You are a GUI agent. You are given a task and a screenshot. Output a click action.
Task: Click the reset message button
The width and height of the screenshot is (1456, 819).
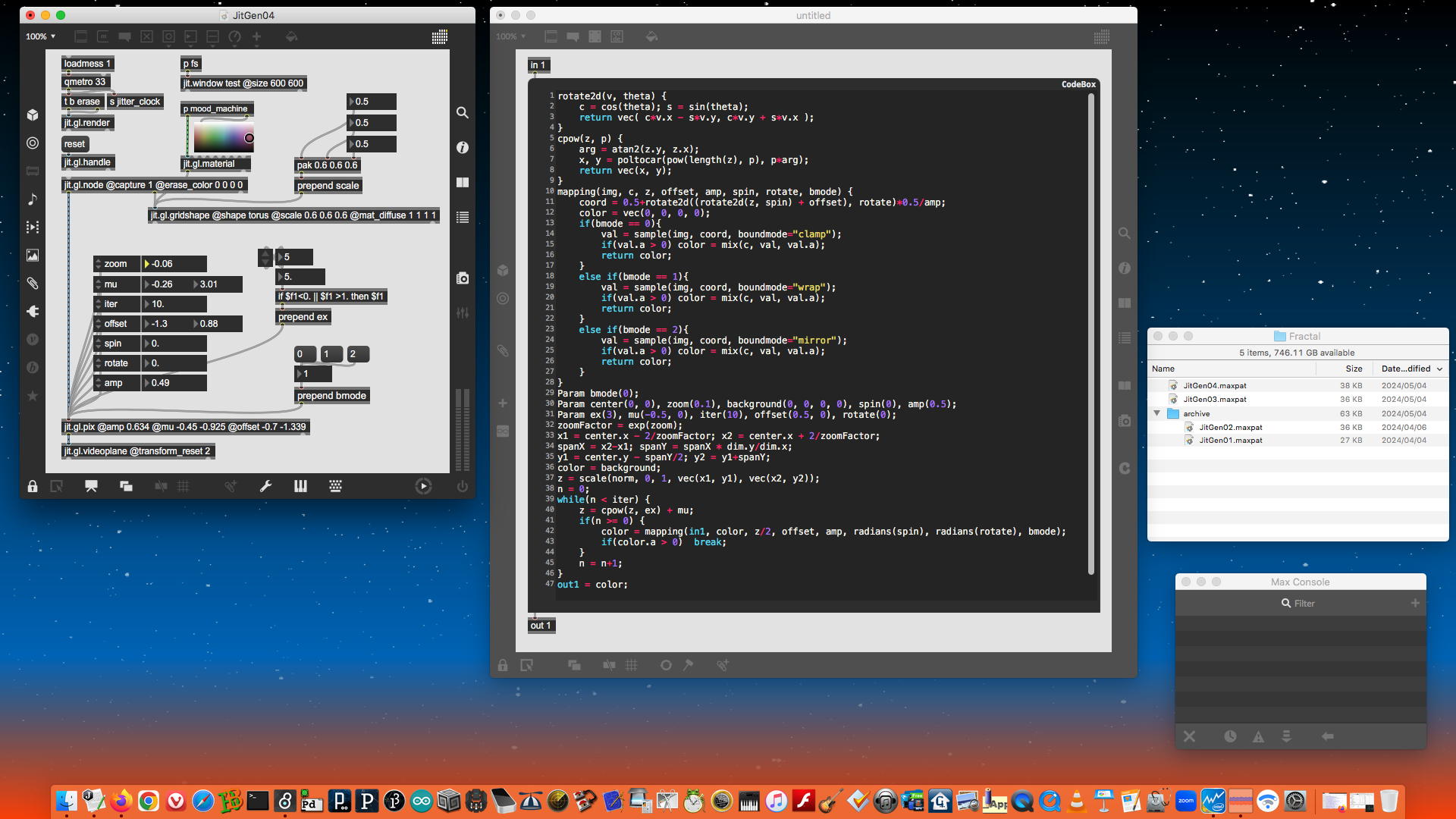(74, 144)
